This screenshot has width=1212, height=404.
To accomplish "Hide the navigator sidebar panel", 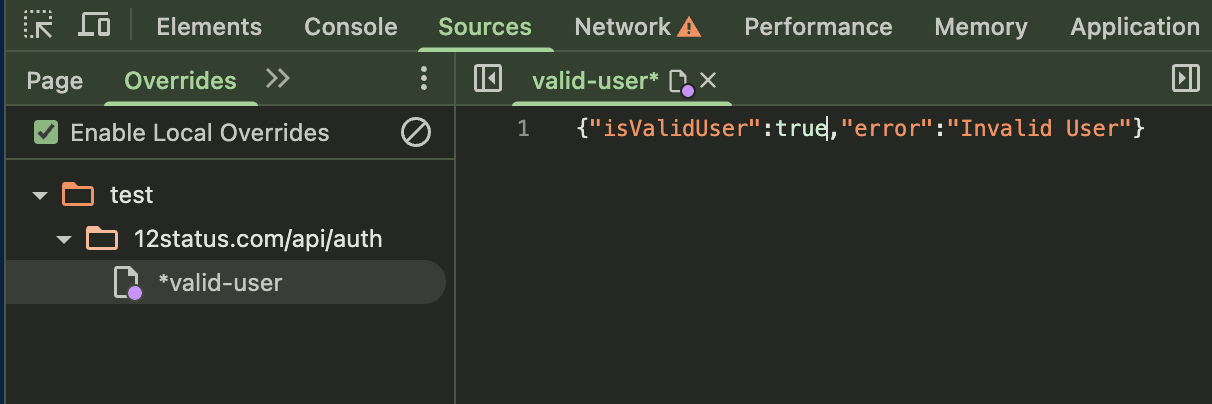I will [x=487, y=79].
